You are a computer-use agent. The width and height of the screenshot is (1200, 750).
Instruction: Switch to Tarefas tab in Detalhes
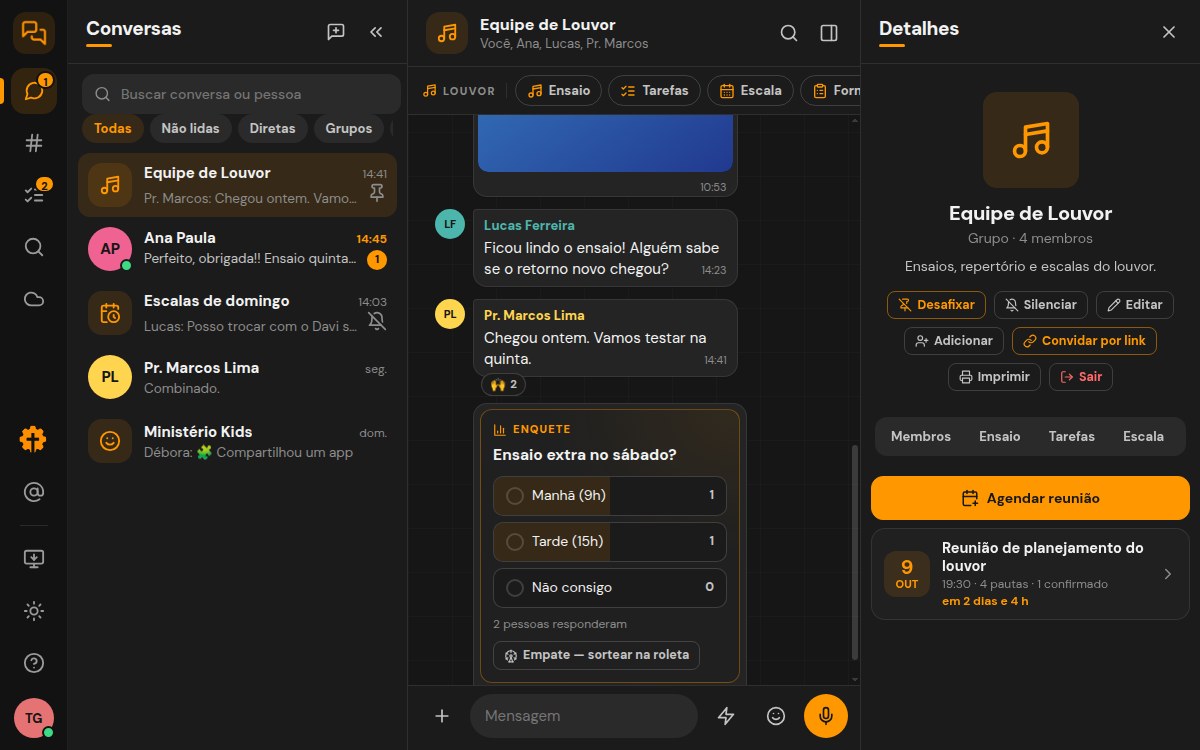[1072, 436]
